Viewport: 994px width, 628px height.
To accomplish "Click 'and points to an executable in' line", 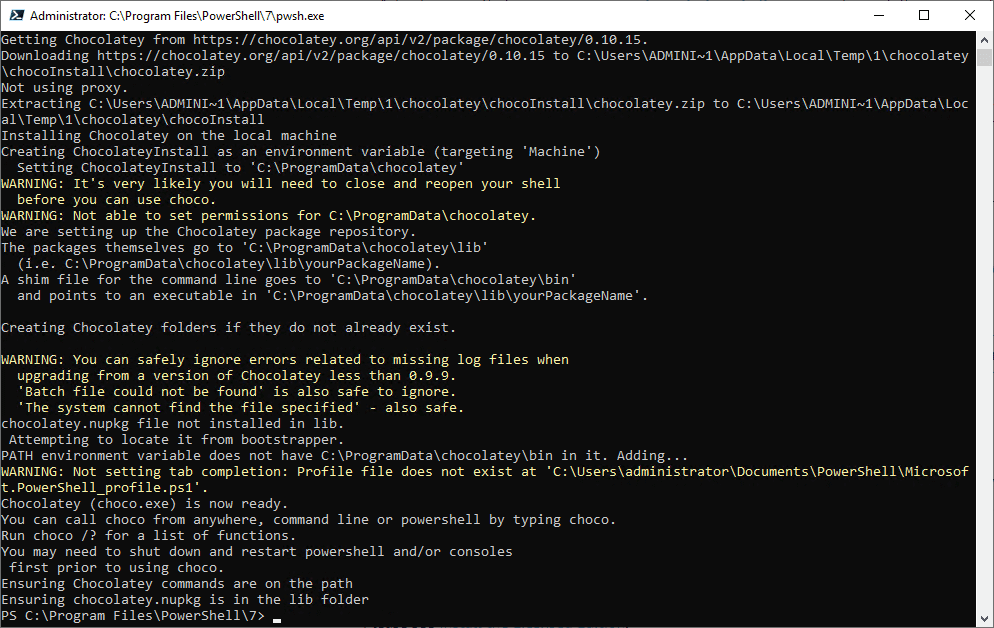I will coord(333,295).
